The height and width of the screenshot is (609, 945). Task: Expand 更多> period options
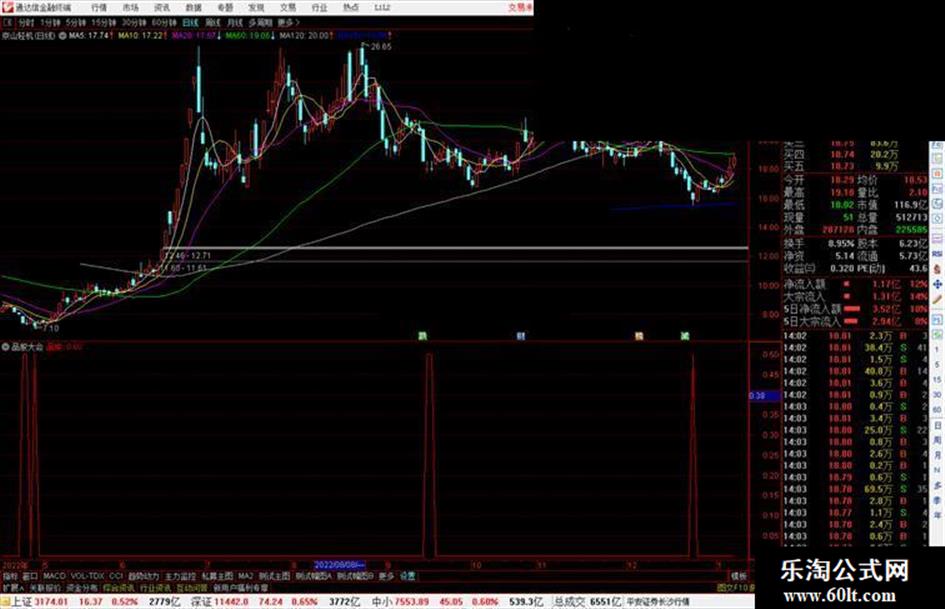coord(288,22)
